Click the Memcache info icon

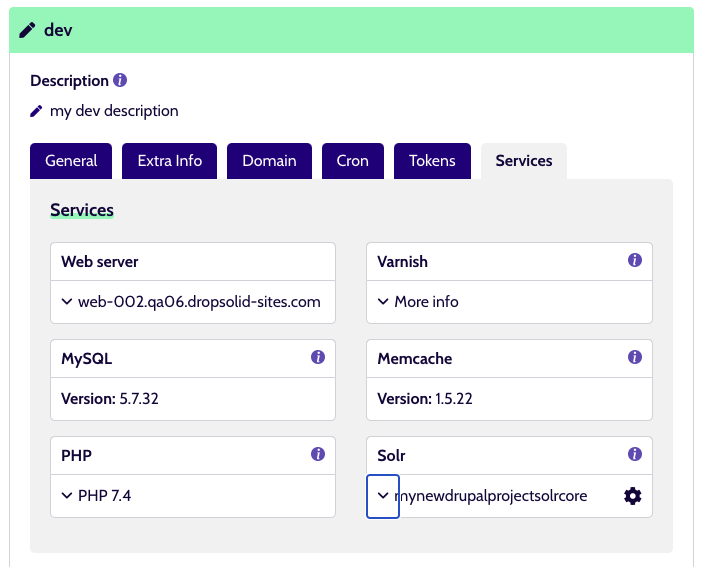(x=634, y=357)
